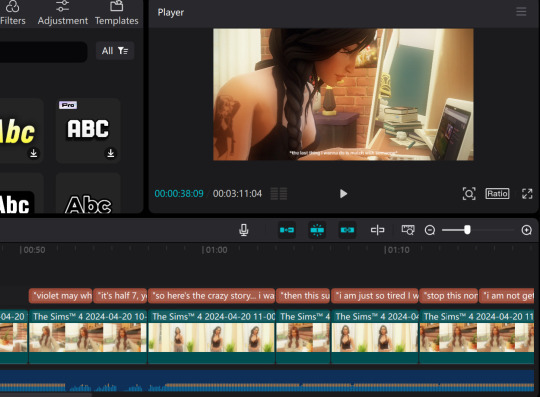Open the Ratio button
The image size is (540, 397).
coord(497,194)
